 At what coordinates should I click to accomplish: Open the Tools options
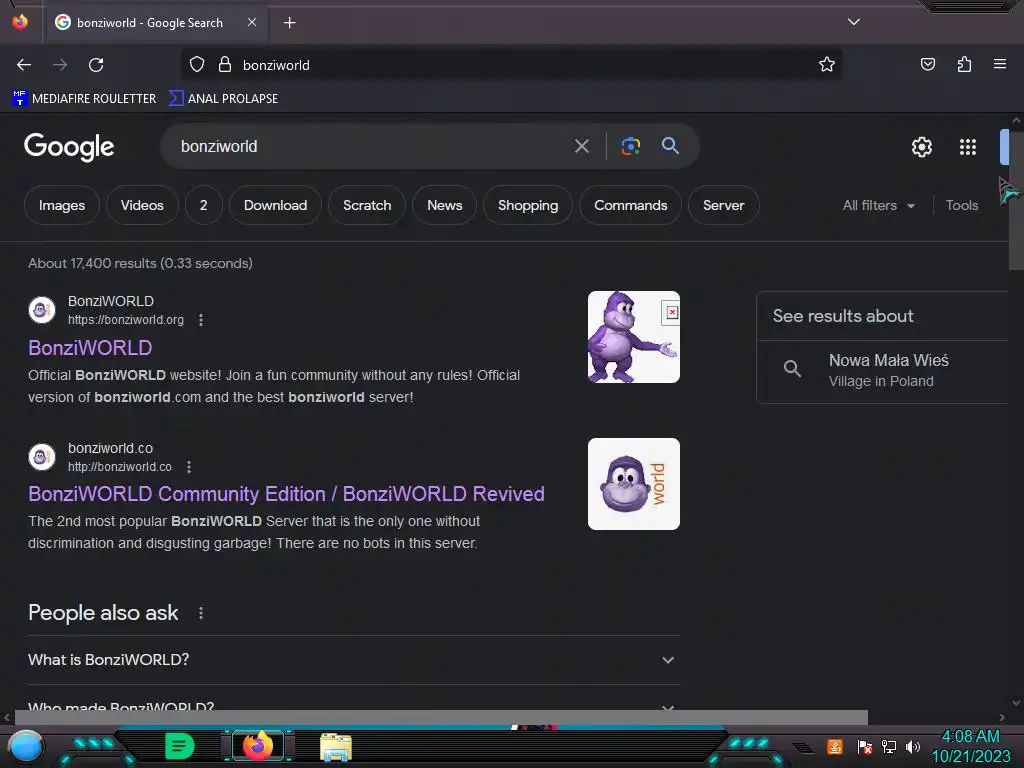point(962,205)
